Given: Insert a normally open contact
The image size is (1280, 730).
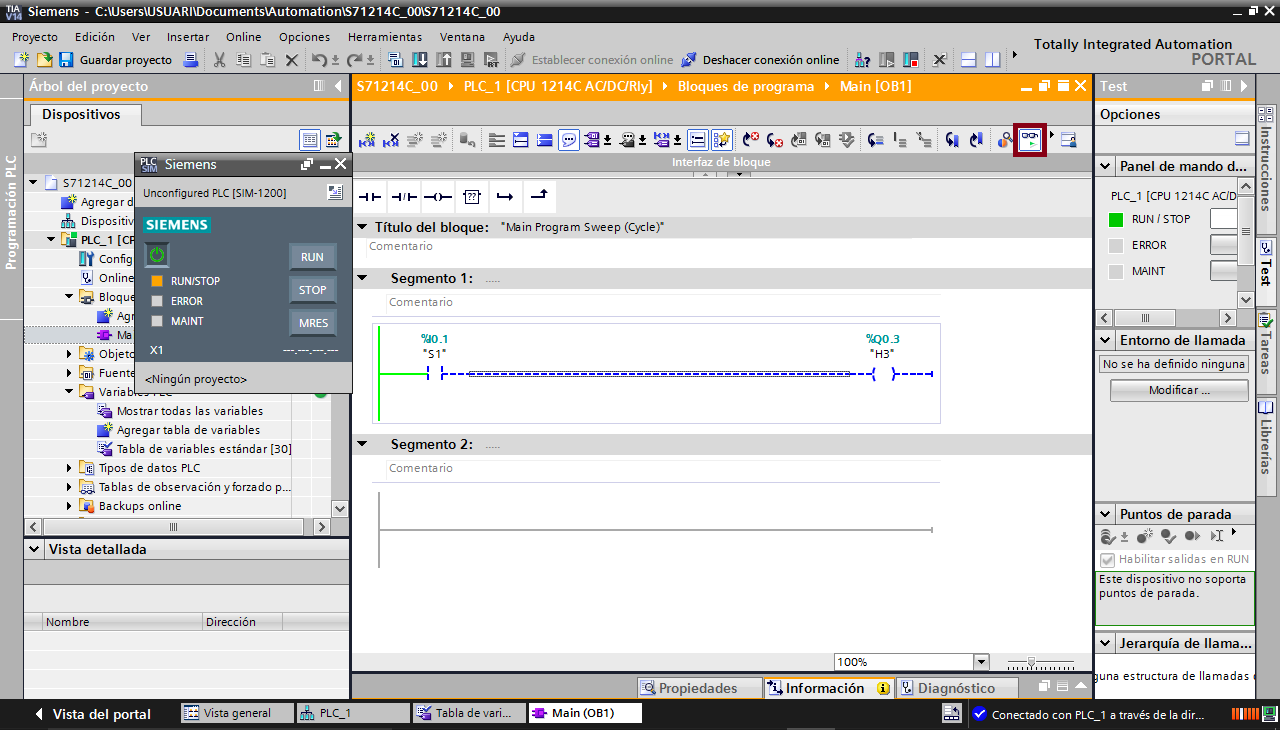Looking at the screenshot, I should (370, 197).
